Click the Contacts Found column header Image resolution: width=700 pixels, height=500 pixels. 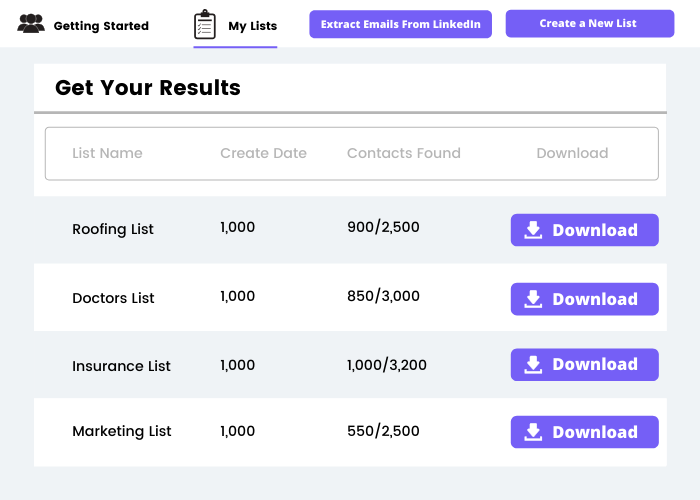coord(403,153)
